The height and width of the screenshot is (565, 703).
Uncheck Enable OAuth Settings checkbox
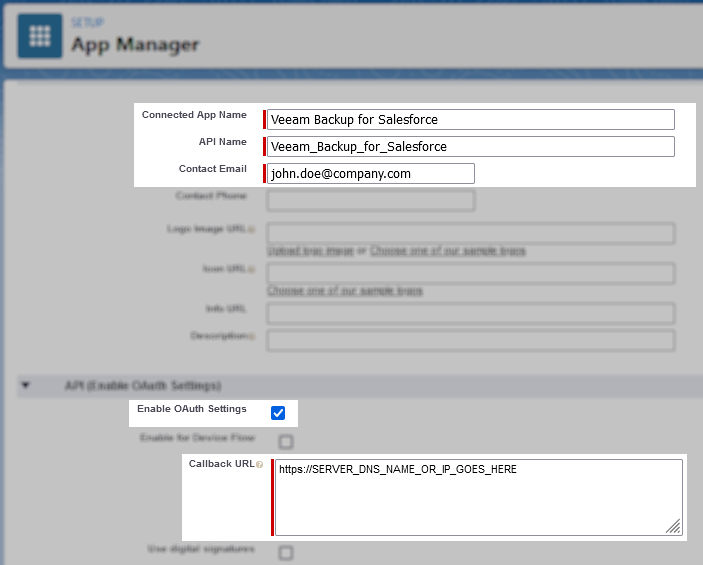(x=278, y=413)
